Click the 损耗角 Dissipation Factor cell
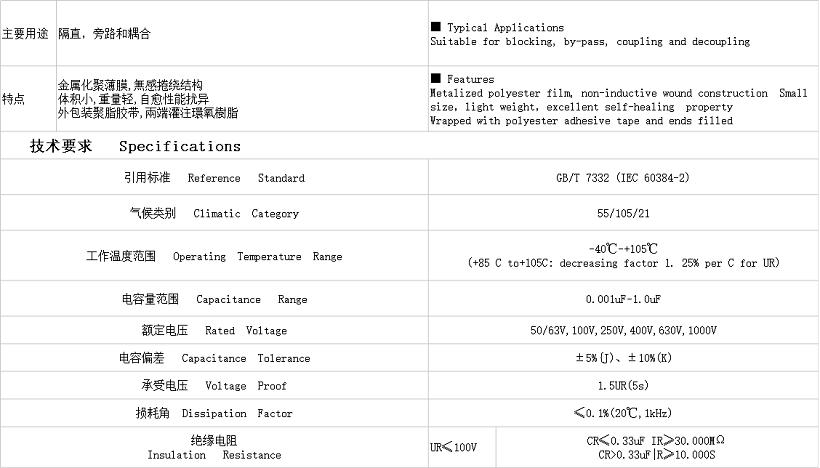This screenshot has height=468, width=820. (214, 413)
